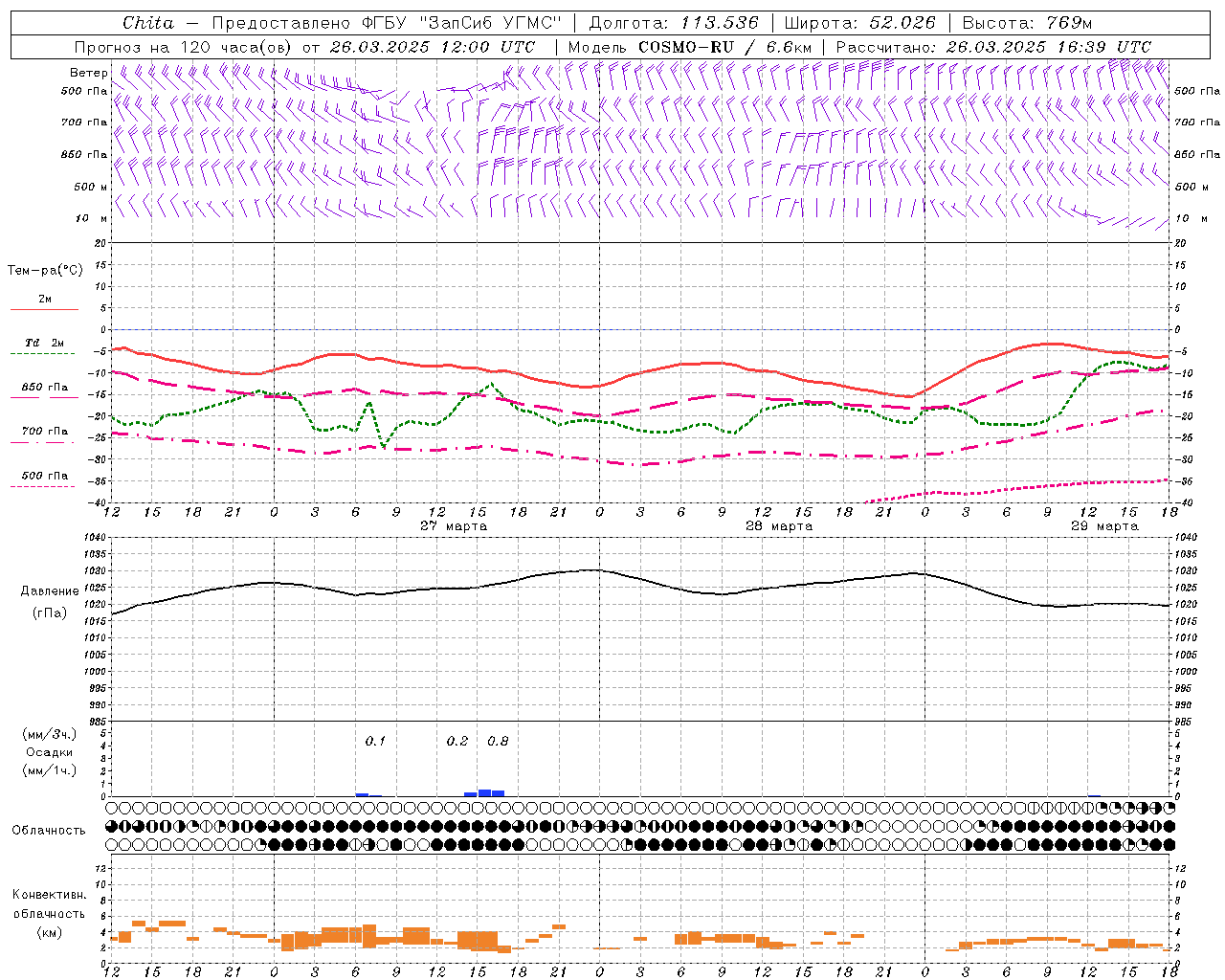The width and height of the screenshot is (1225, 980).
Task: Click the (мм/3ч.) precipitation unit label
Action: click(50, 734)
